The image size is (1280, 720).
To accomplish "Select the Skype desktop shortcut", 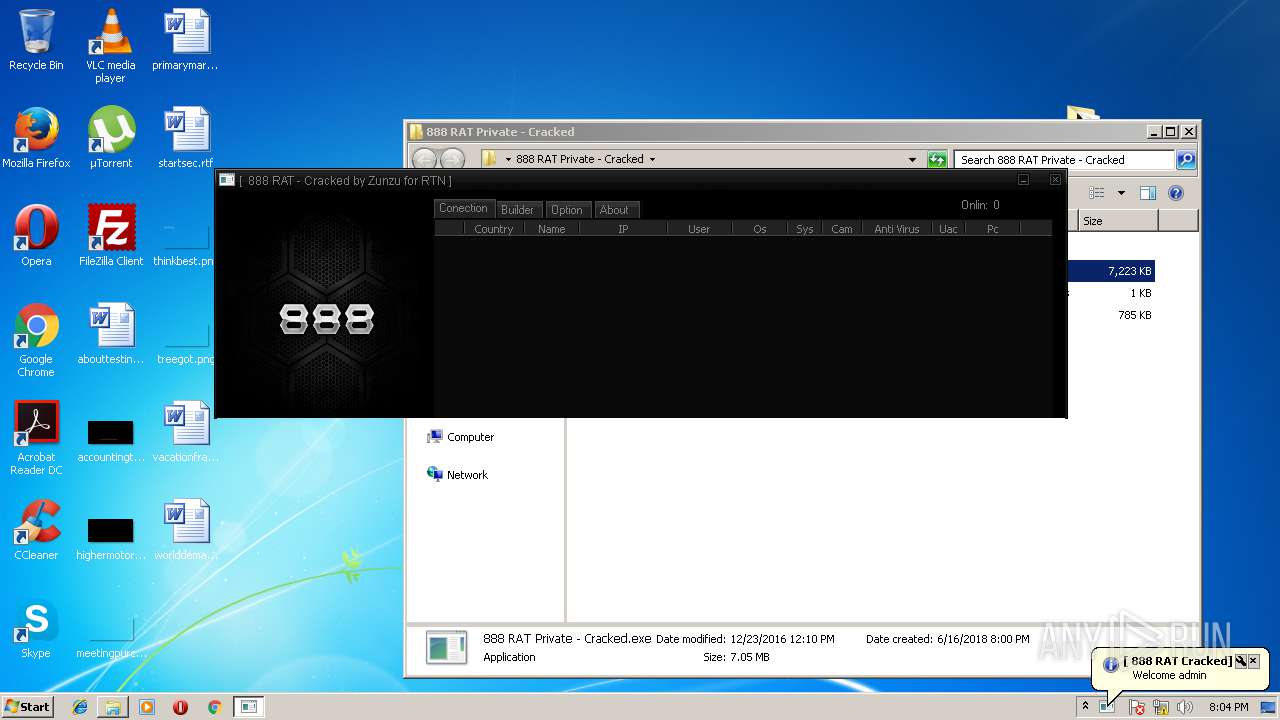I will click(36, 628).
